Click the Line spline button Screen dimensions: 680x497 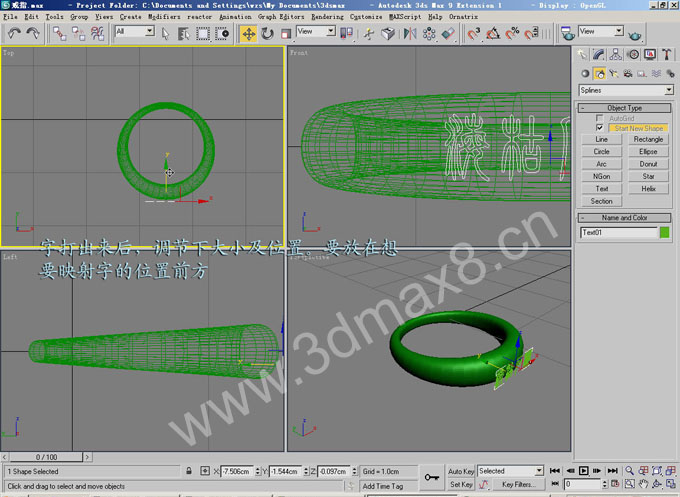click(x=602, y=139)
